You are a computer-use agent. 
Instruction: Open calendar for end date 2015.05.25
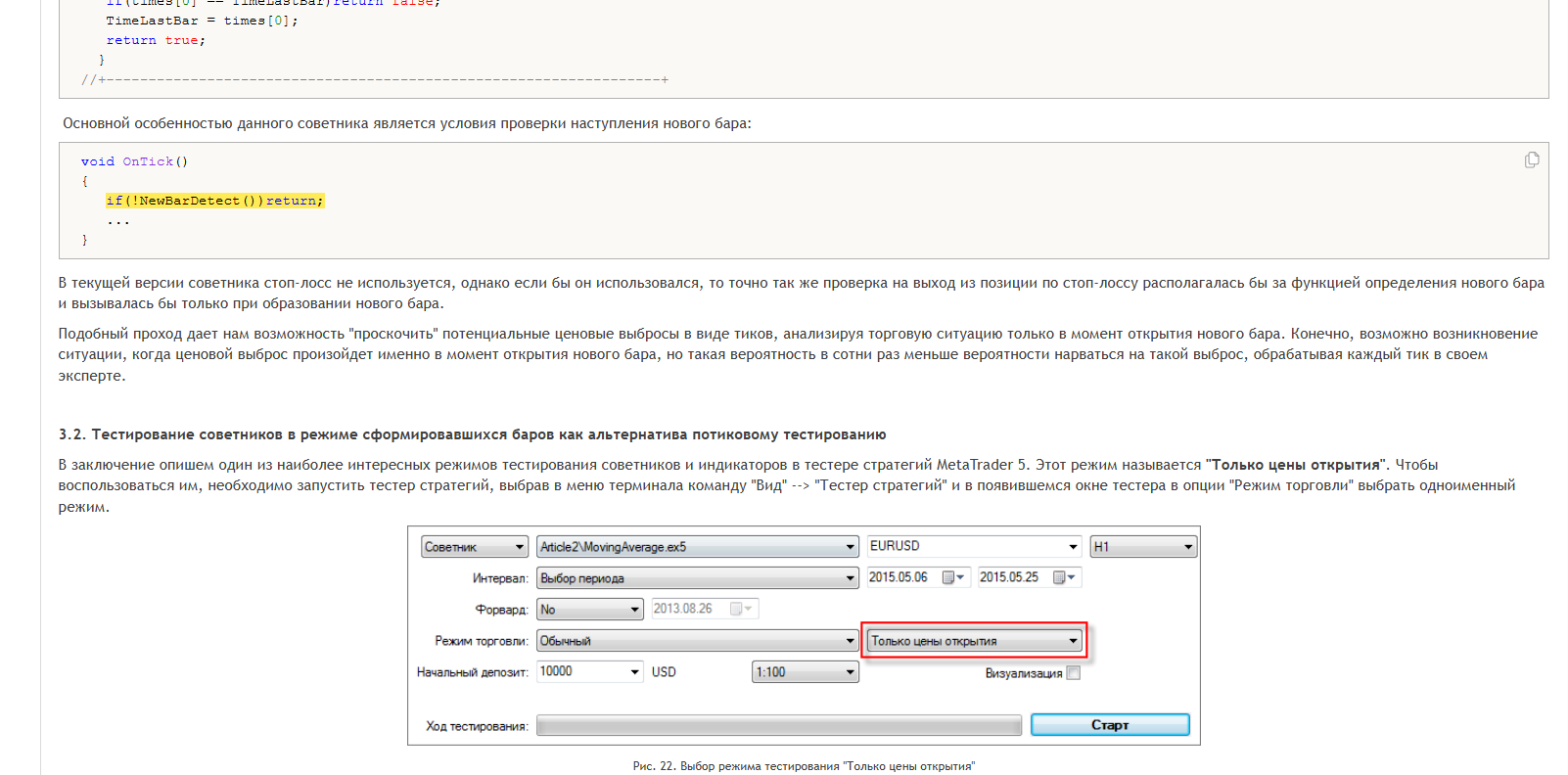(x=1063, y=577)
